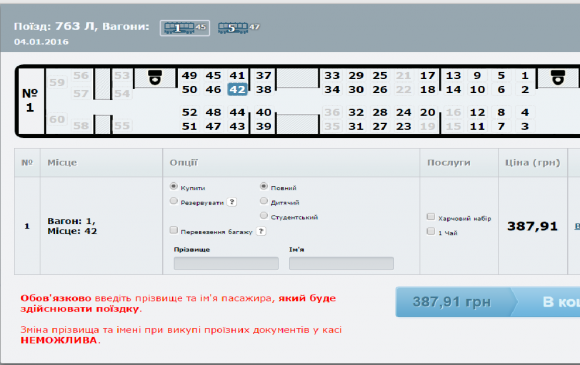Image resolution: width=580 pixels, height=365 pixels.
Task: Click the 387,91 грн cart button
Action: (488, 302)
